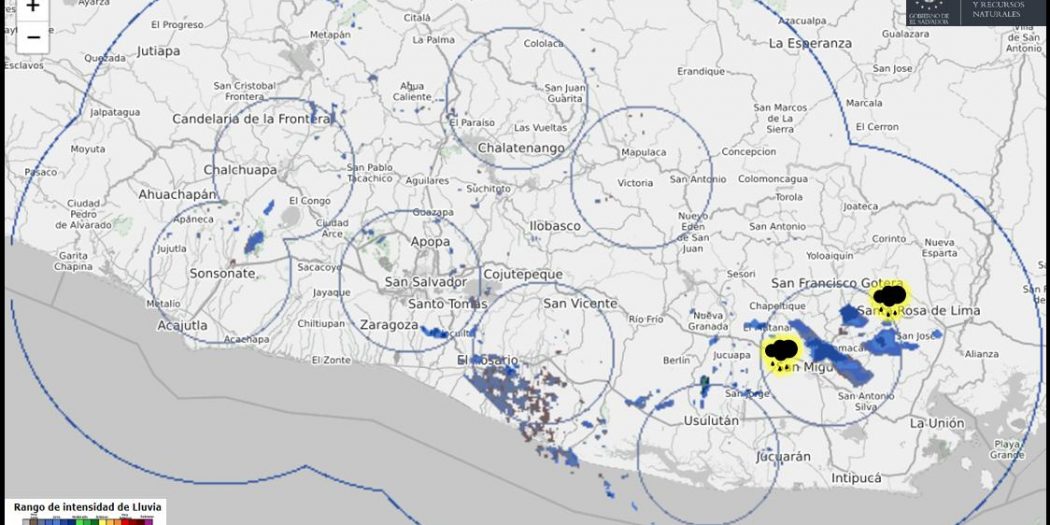The height and width of the screenshot is (525, 1050).
Task: Click the Cojutepeque label on the map
Action: tap(522, 274)
